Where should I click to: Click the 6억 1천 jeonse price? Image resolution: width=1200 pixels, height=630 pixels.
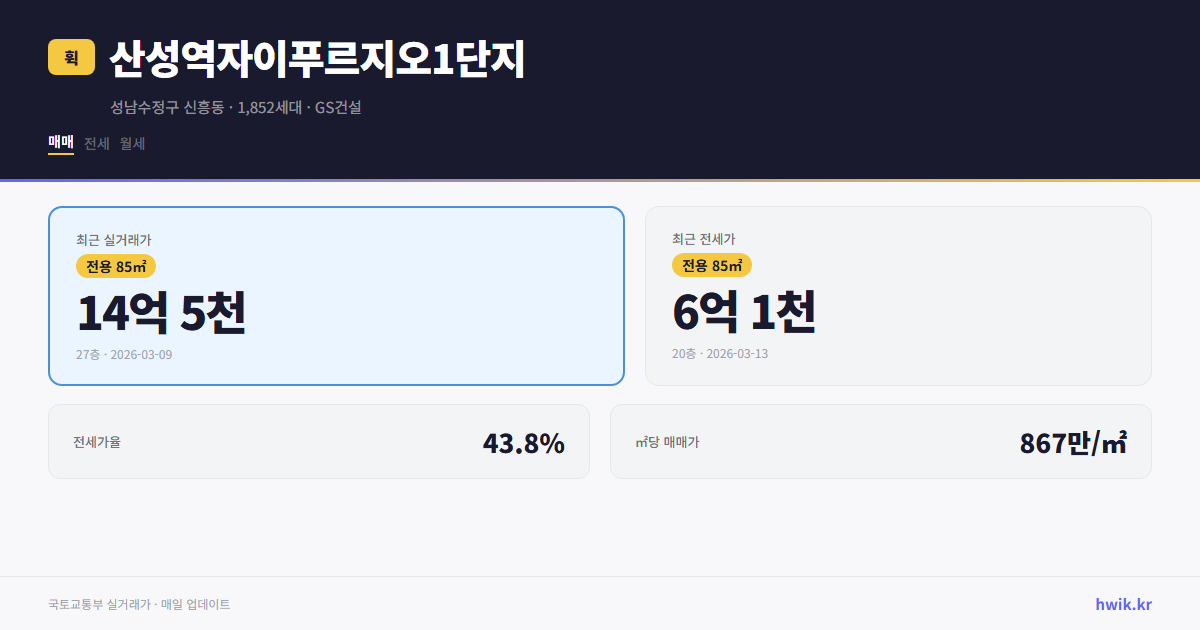(x=744, y=314)
